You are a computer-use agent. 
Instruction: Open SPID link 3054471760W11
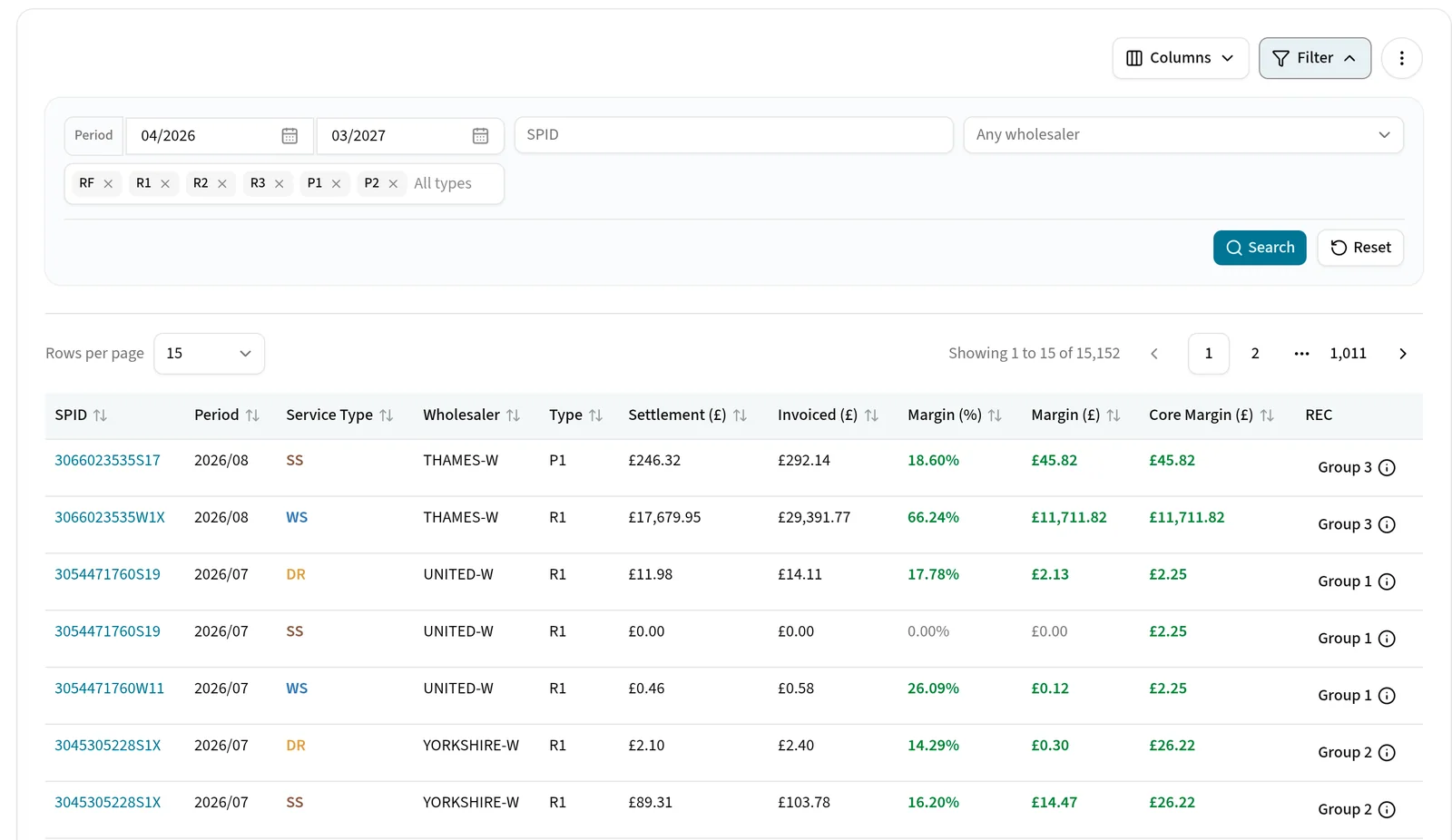click(x=109, y=689)
